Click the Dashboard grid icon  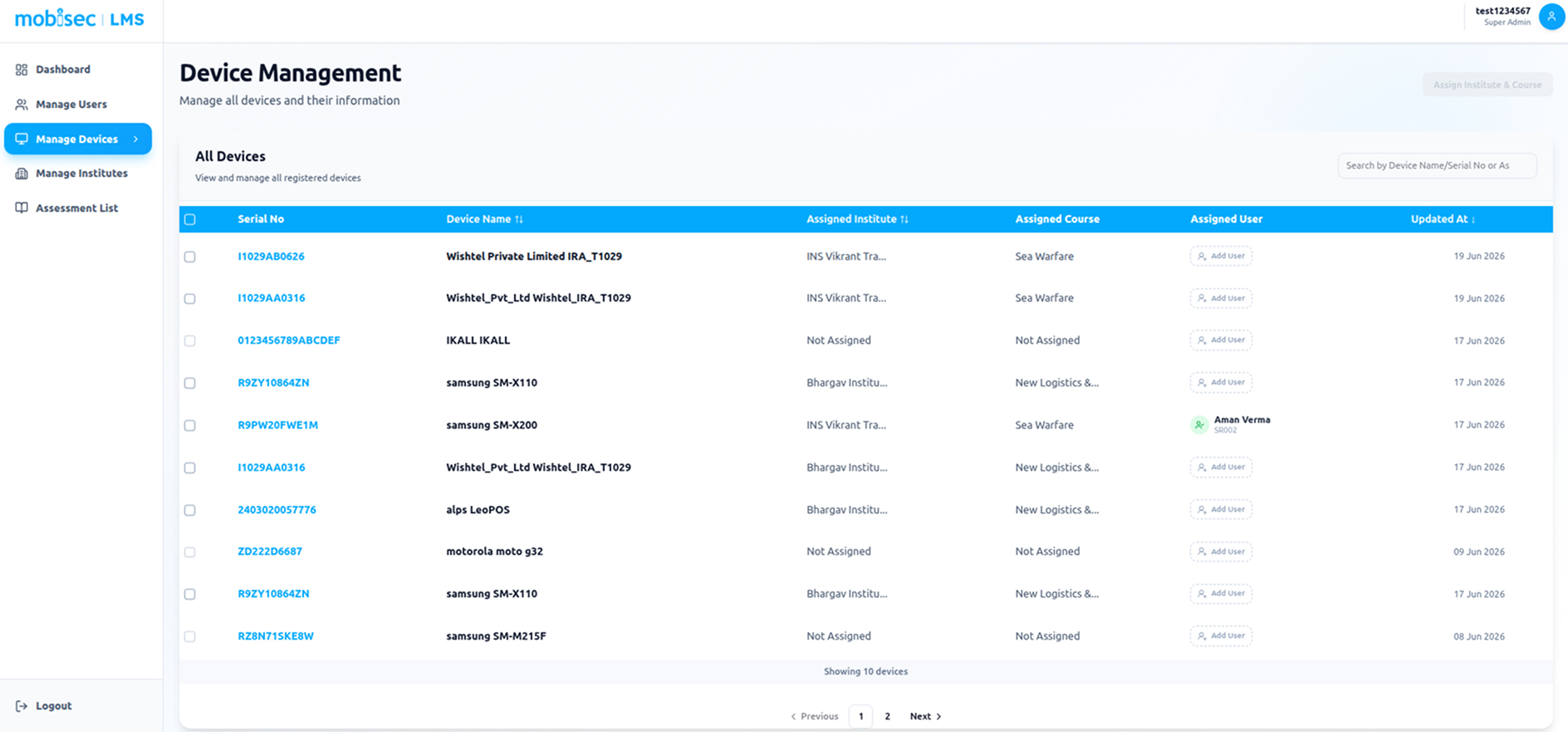pyautogui.click(x=22, y=70)
